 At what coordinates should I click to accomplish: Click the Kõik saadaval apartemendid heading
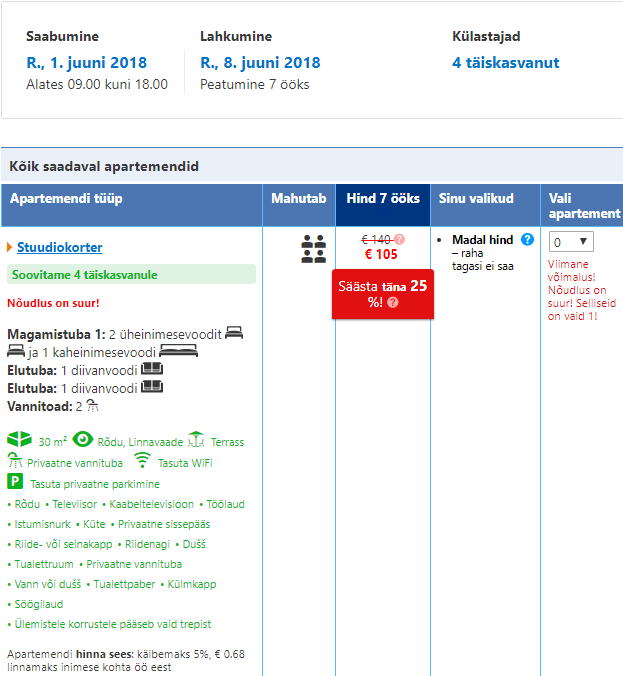104,166
